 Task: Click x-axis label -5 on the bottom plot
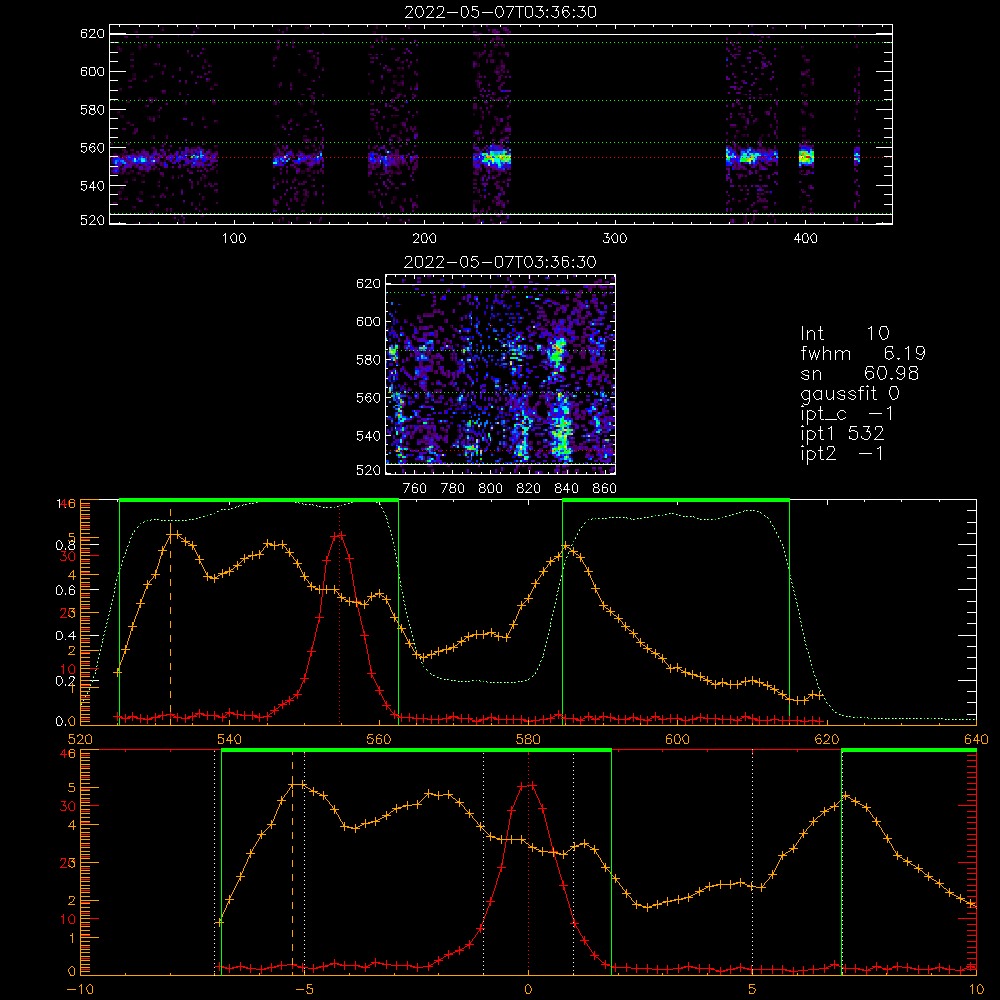(x=304, y=990)
